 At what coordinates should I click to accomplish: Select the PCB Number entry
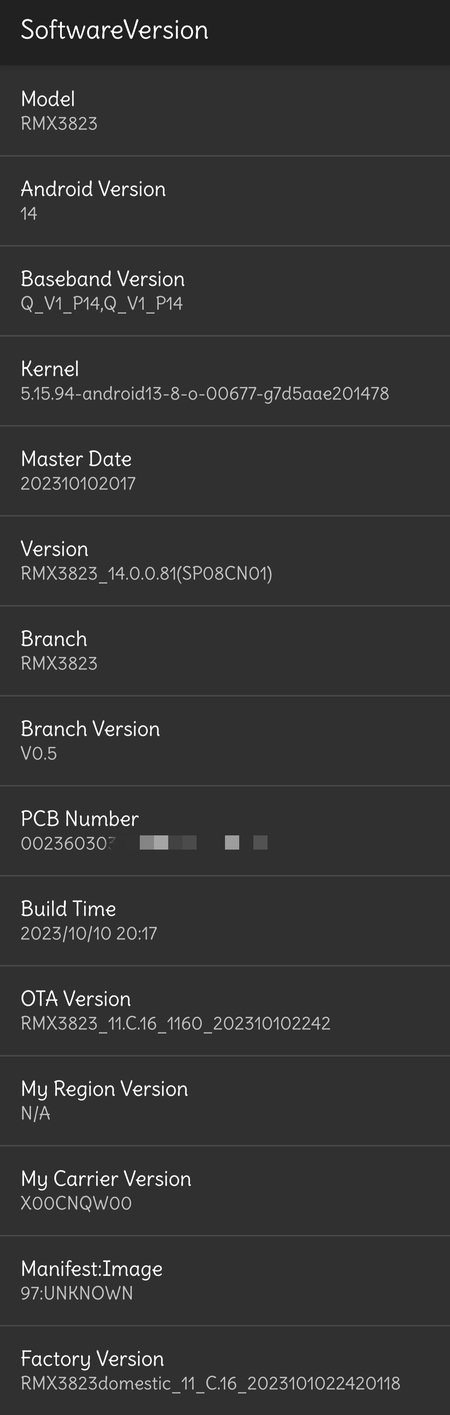225,831
